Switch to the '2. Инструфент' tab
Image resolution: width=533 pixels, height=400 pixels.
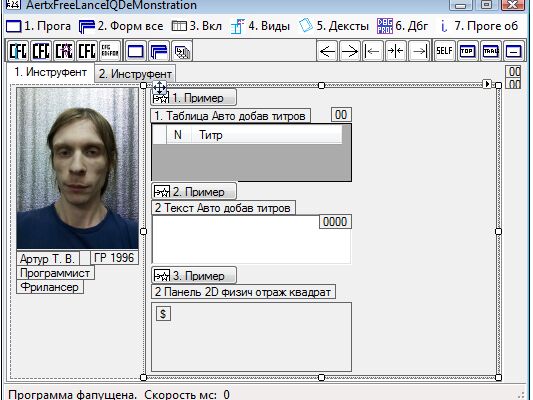coord(135,74)
